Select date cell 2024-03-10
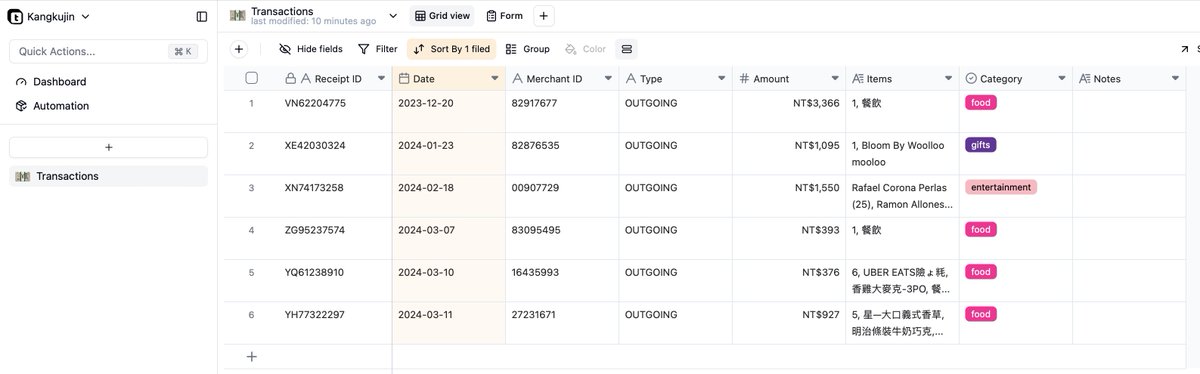The image size is (1200, 374). coord(449,280)
